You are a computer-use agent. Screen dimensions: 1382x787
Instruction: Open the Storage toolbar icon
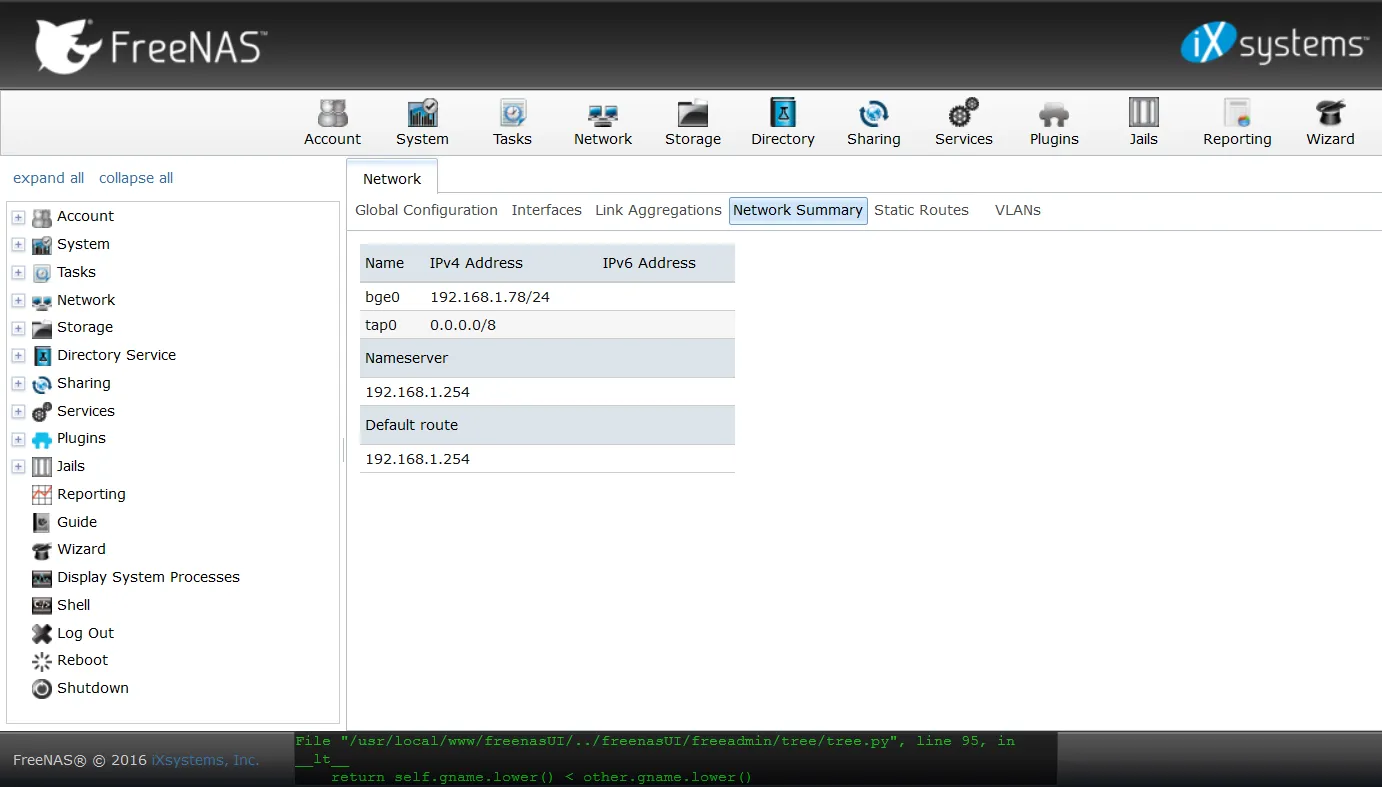coord(692,120)
